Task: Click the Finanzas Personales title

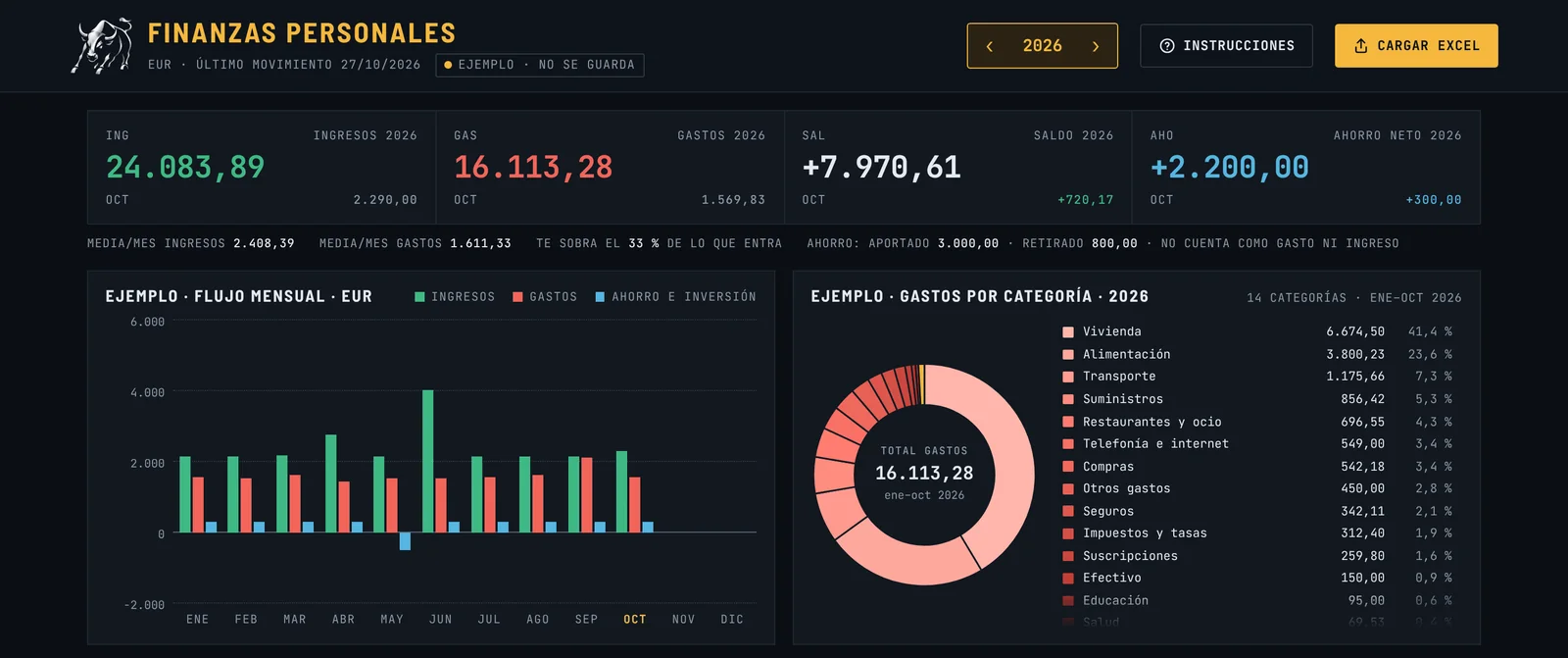Action: click(x=302, y=33)
